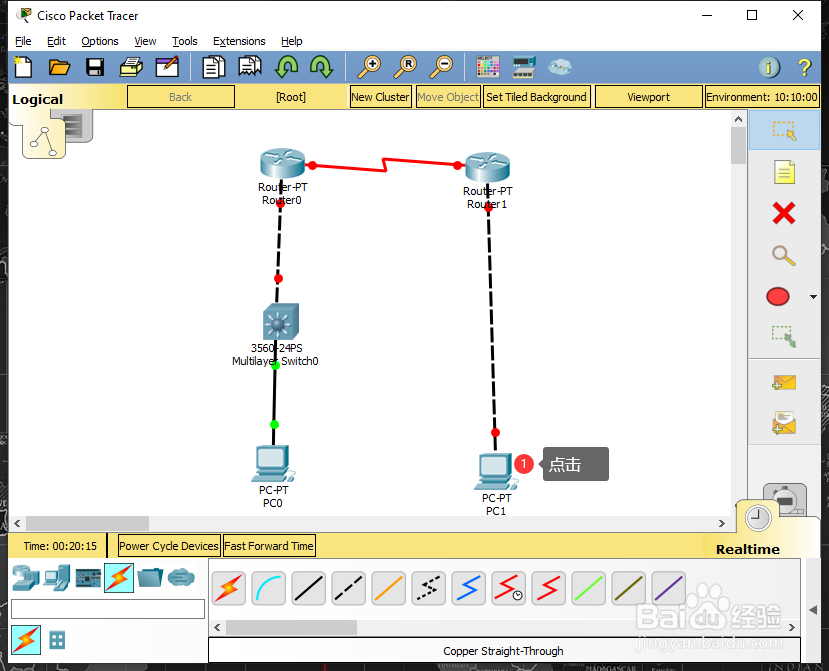Choose the red X Delete tool
The height and width of the screenshot is (671, 829).
pos(784,214)
